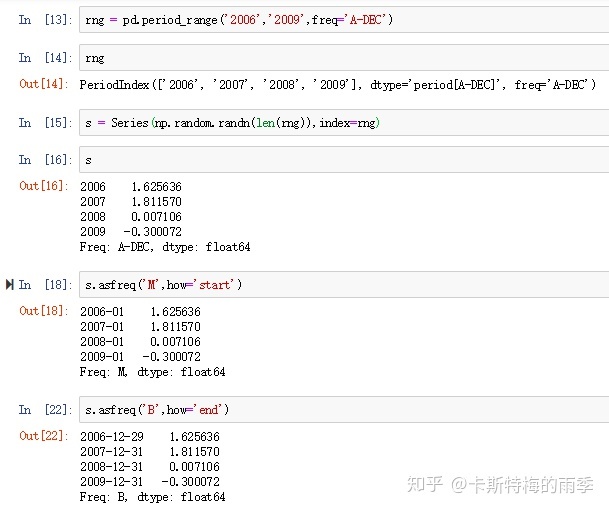Focus code cell 15 creating the Series
609x511 pixels.
[344, 123]
